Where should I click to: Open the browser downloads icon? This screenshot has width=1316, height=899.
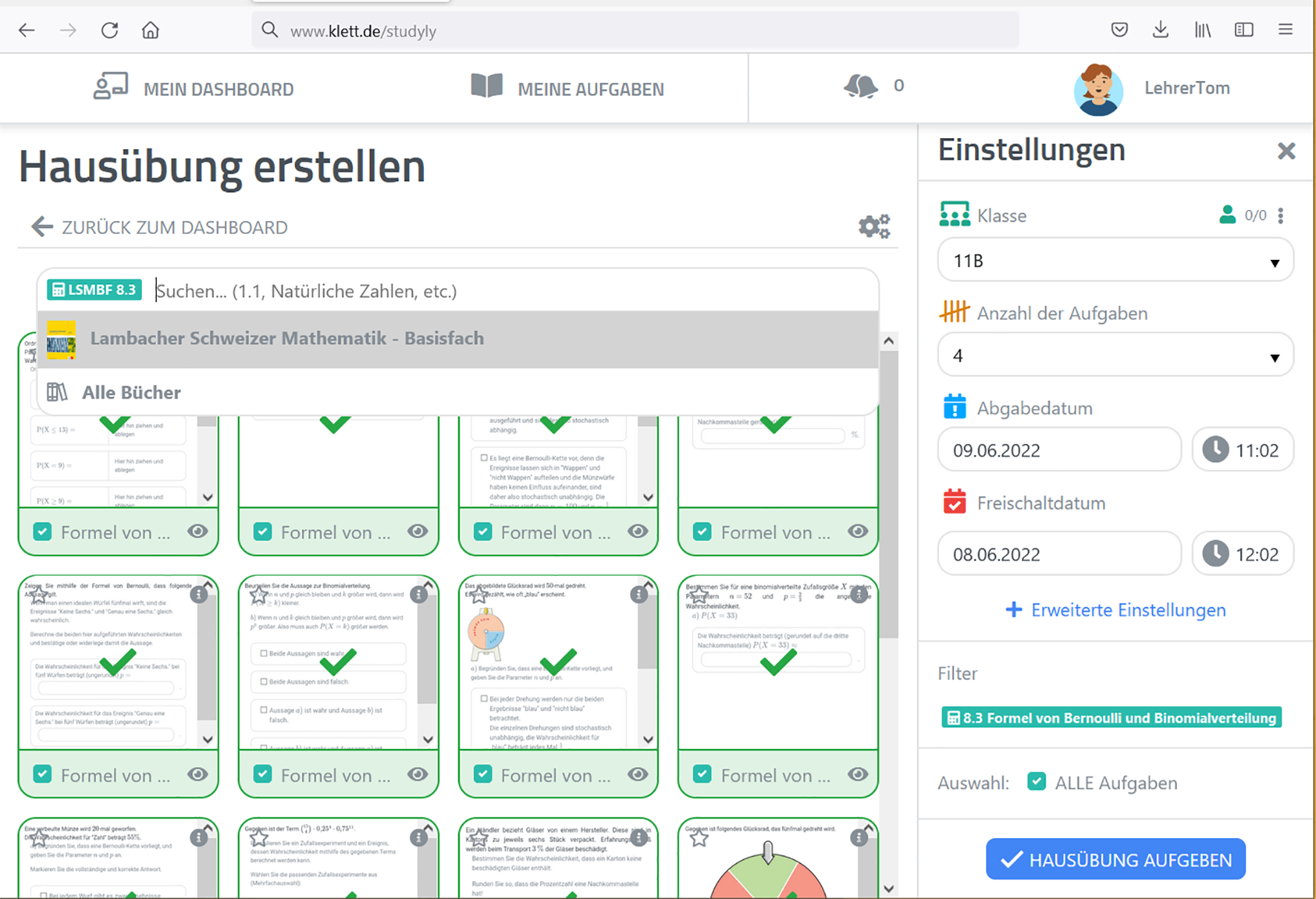[x=1160, y=30]
